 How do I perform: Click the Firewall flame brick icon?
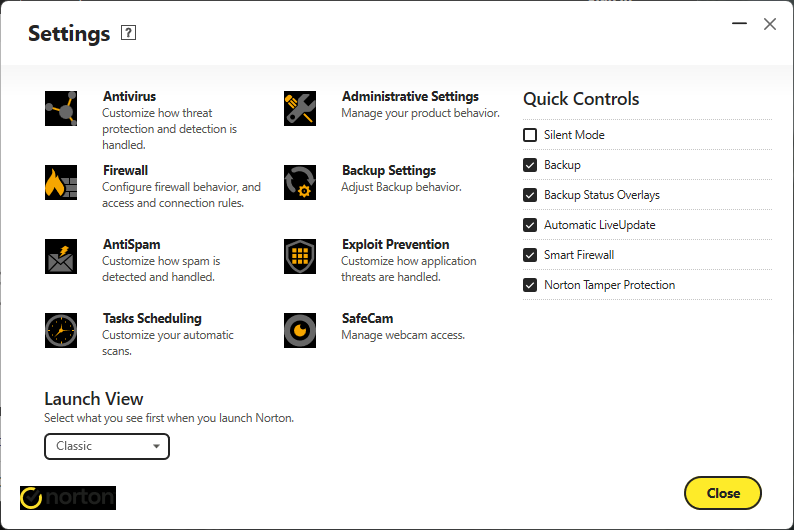[61, 182]
